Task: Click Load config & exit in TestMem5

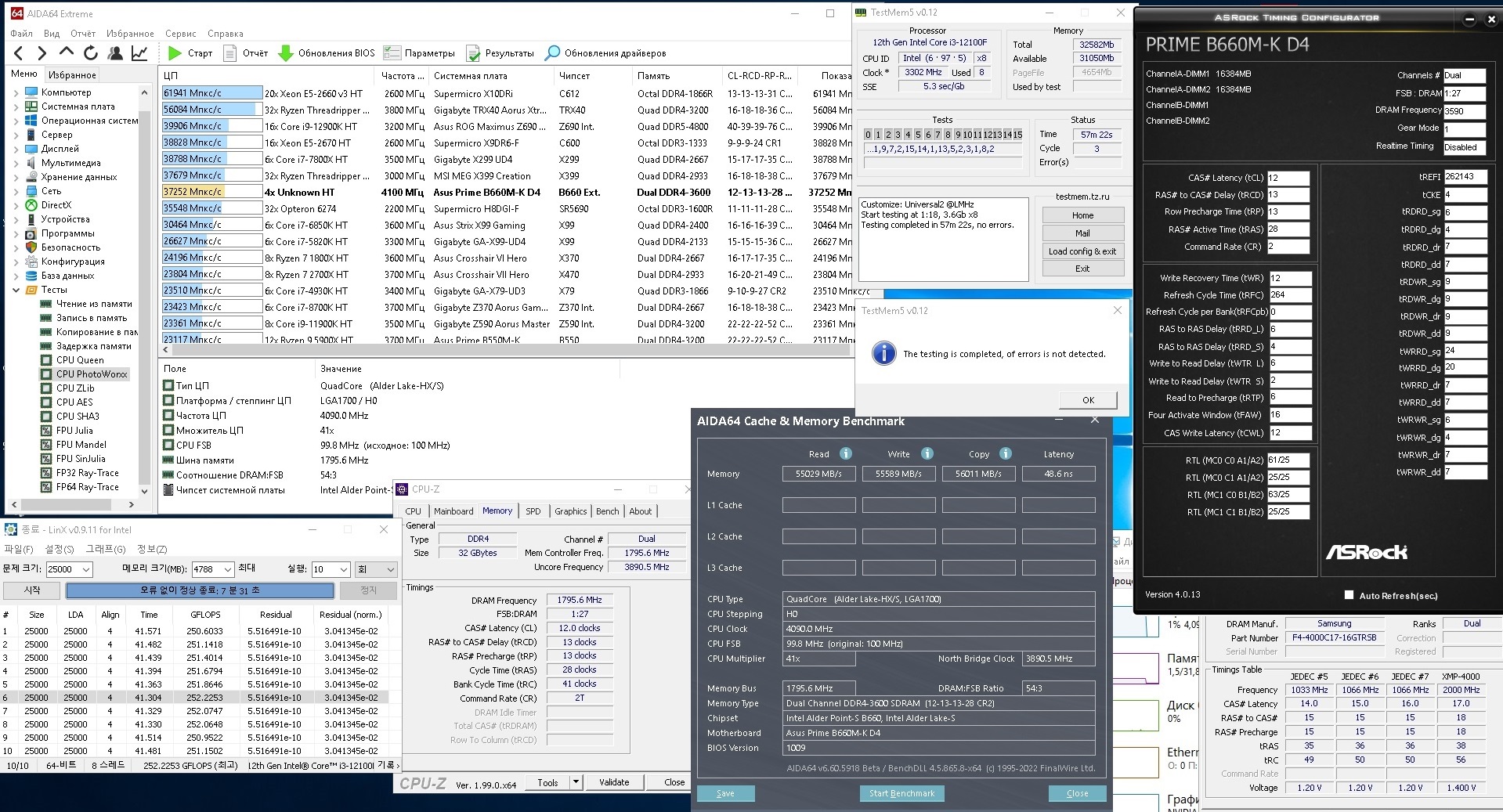Action: pos(1082,251)
